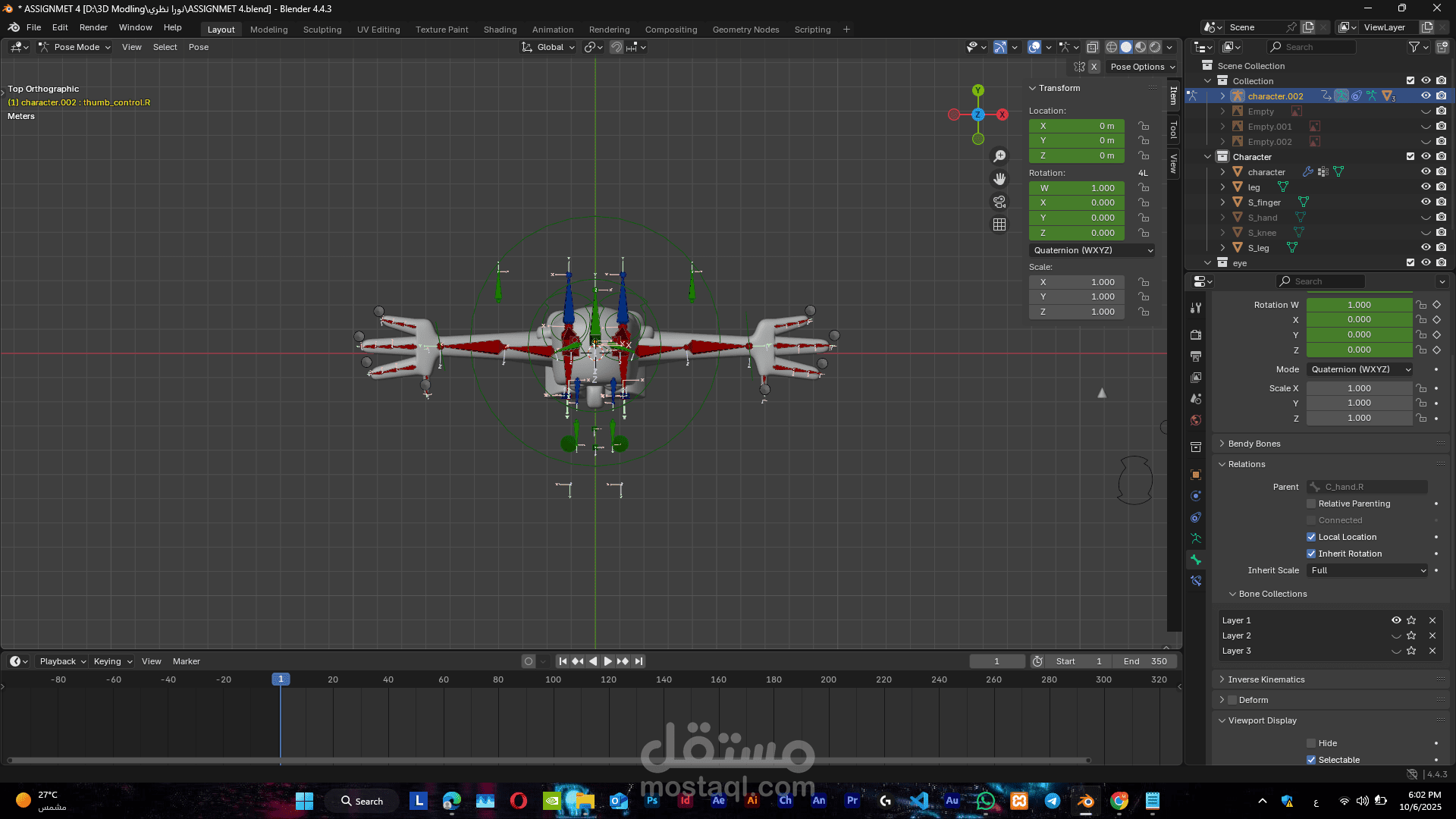Open the Object properties tab
This screenshot has width=1456, height=819.
[1196, 475]
